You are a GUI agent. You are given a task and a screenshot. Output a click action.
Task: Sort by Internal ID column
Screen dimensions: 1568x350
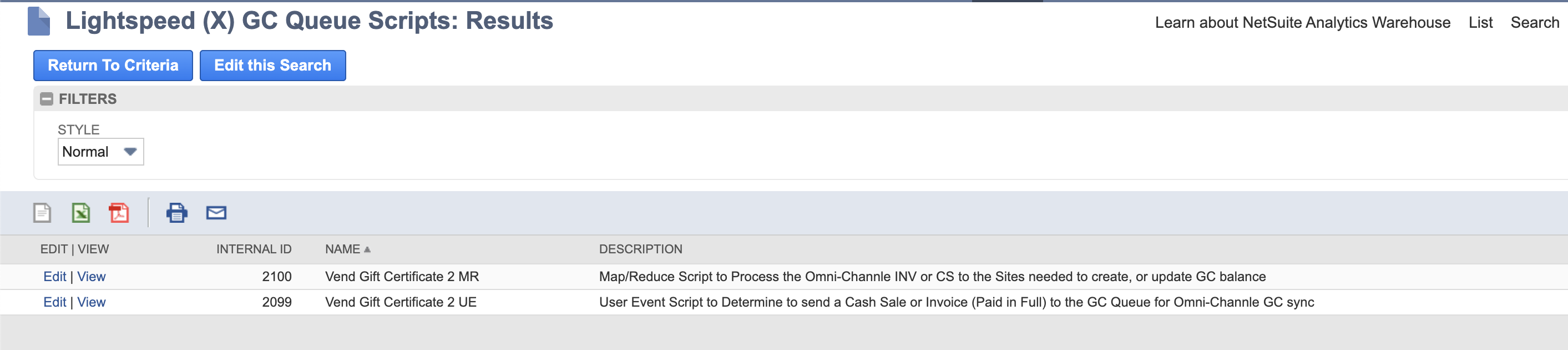(253, 249)
